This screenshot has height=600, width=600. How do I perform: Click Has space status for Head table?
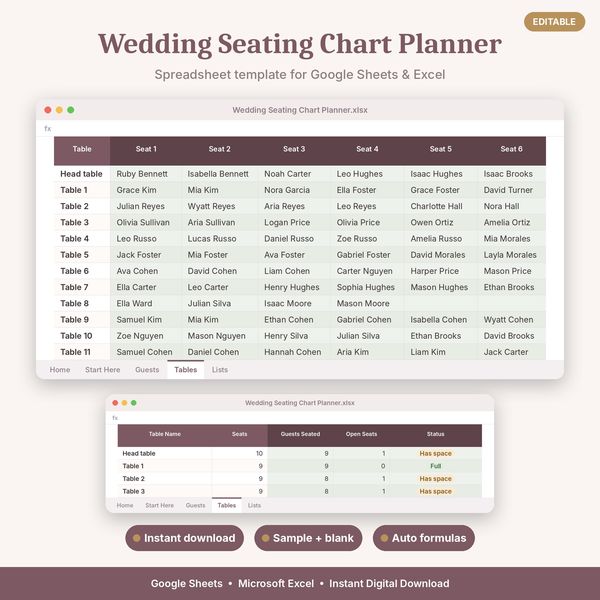435,453
